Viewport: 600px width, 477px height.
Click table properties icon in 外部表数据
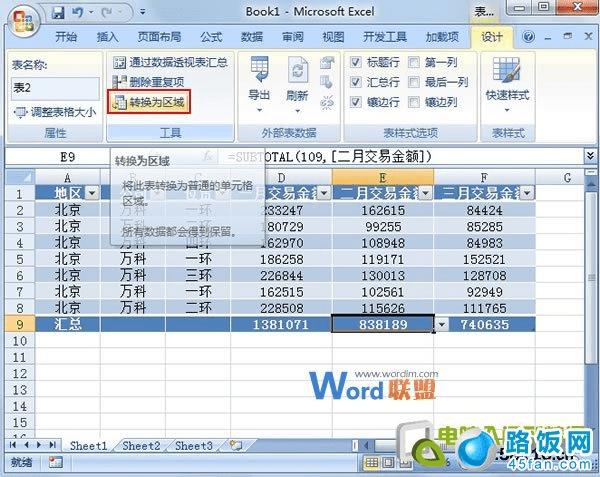327,63
